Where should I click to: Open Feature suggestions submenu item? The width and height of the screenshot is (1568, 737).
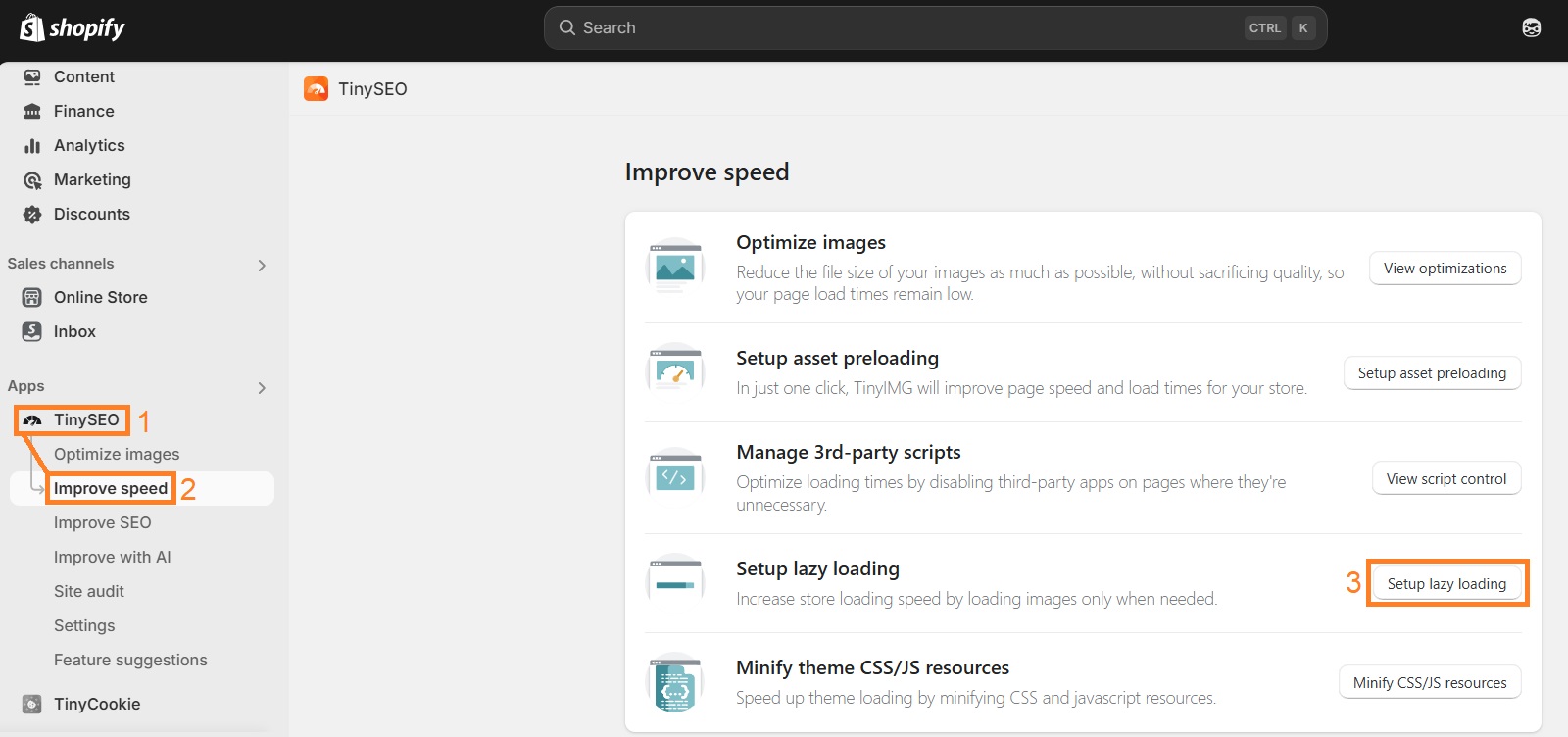(x=130, y=660)
